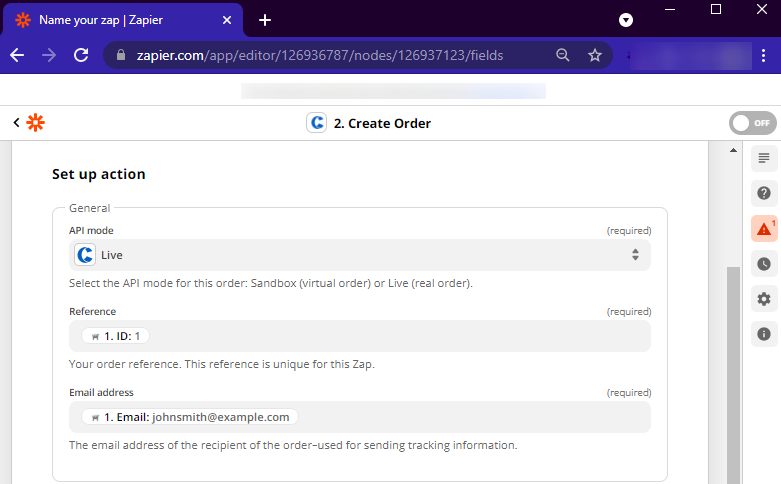Go back using the browser back arrow
This screenshot has height=484, width=781.
pos(17,55)
